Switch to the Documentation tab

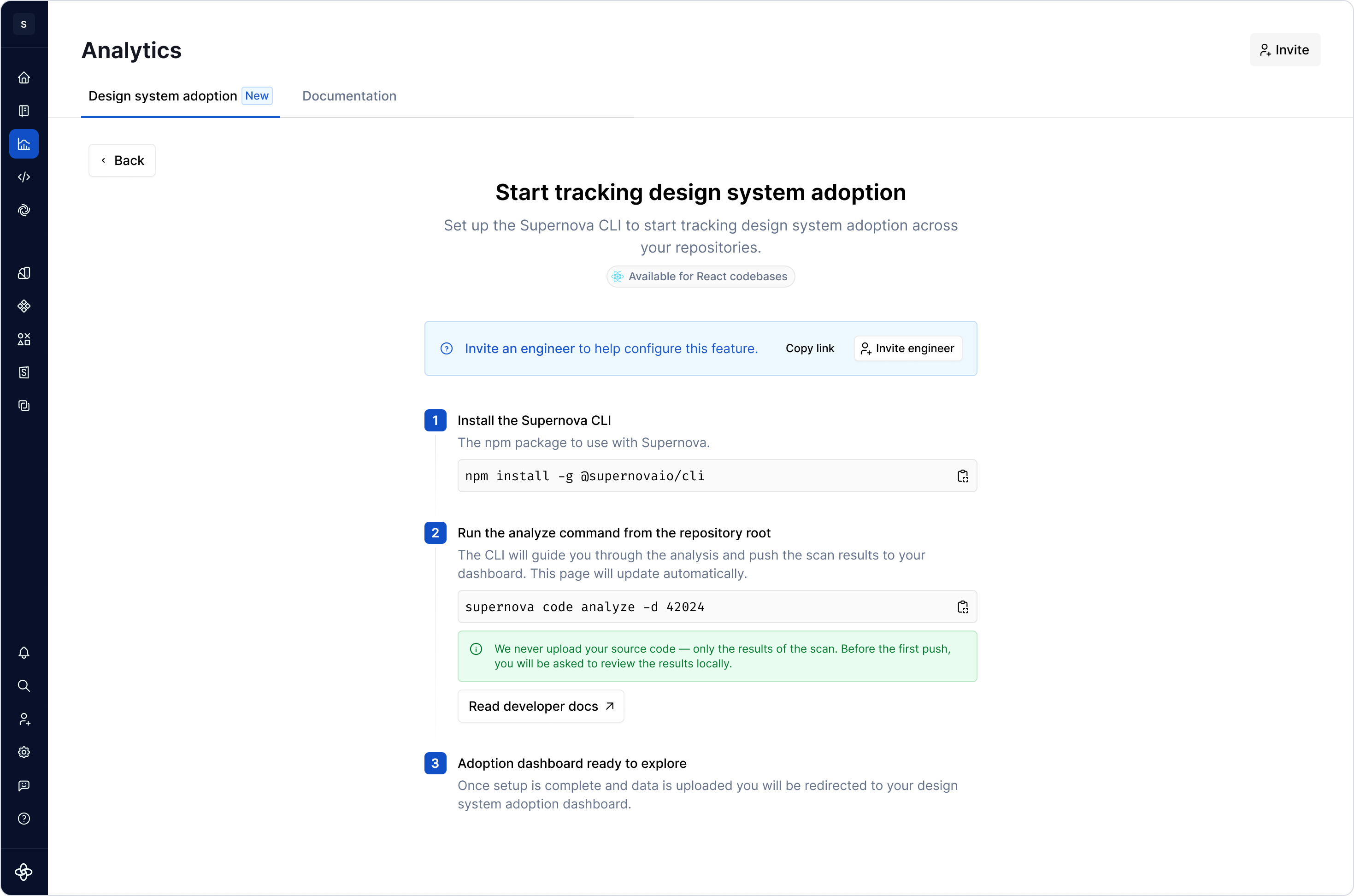[349, 96]
